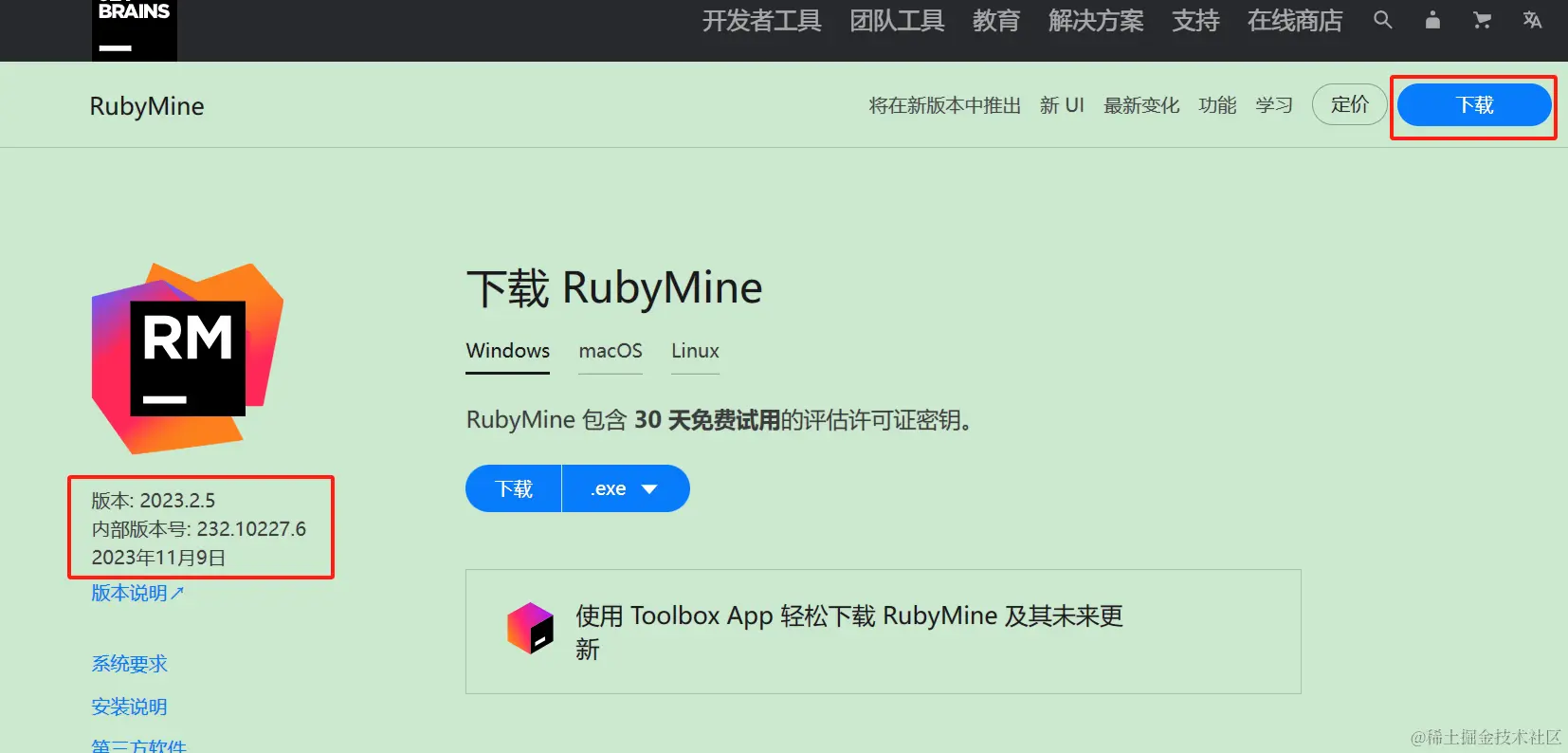Image resolution: width=1568 pixels, height=753 pixels.
Task: Open the 团队工具 menu
Action: point(897,21)
